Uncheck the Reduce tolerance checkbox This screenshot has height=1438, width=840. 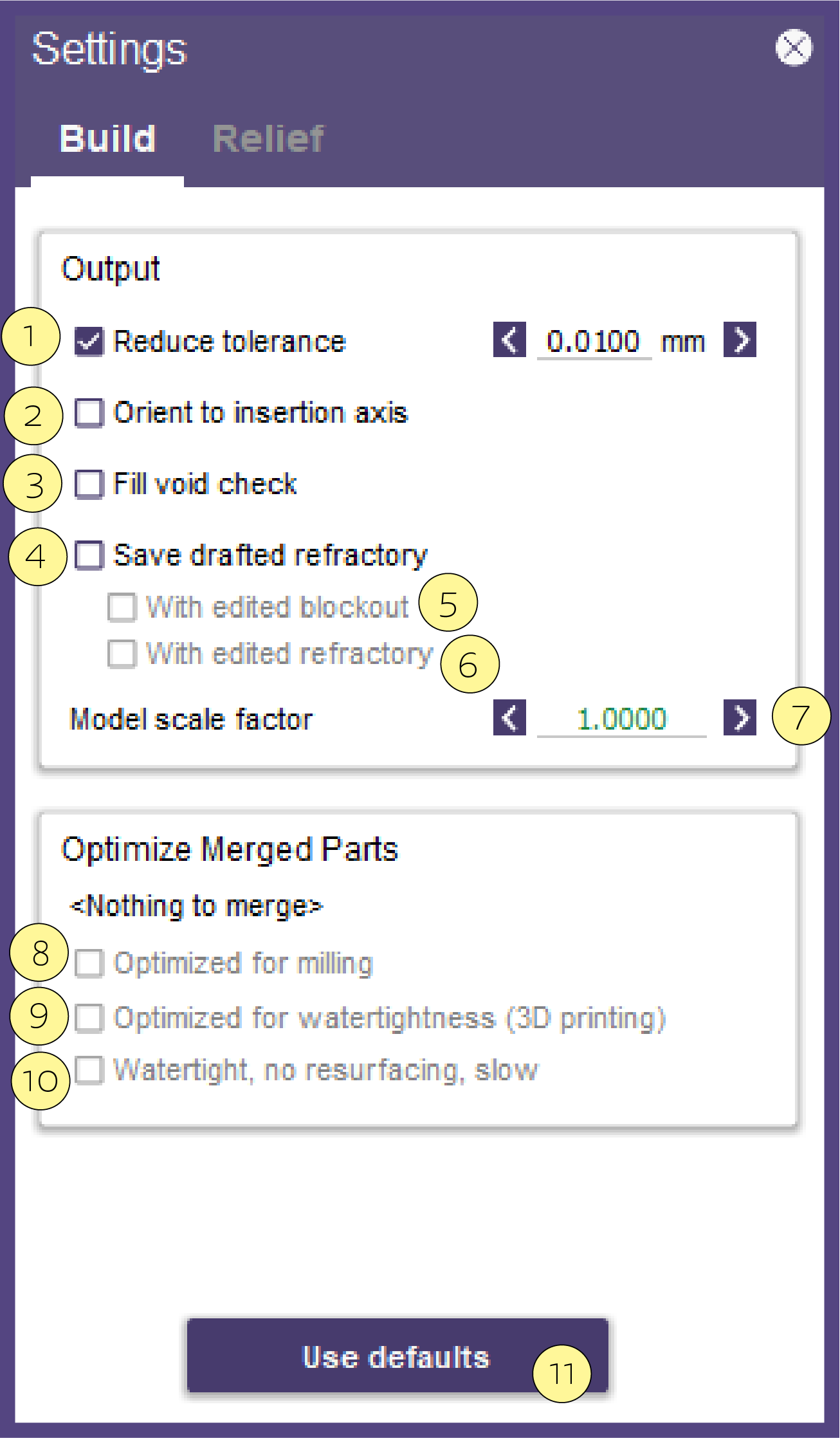point(89,341)
